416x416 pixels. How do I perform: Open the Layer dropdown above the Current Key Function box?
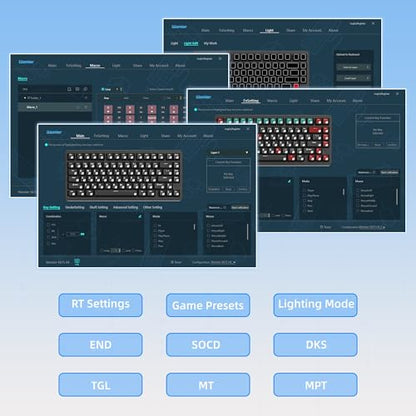pyautogui.click(x=229, y=153)
